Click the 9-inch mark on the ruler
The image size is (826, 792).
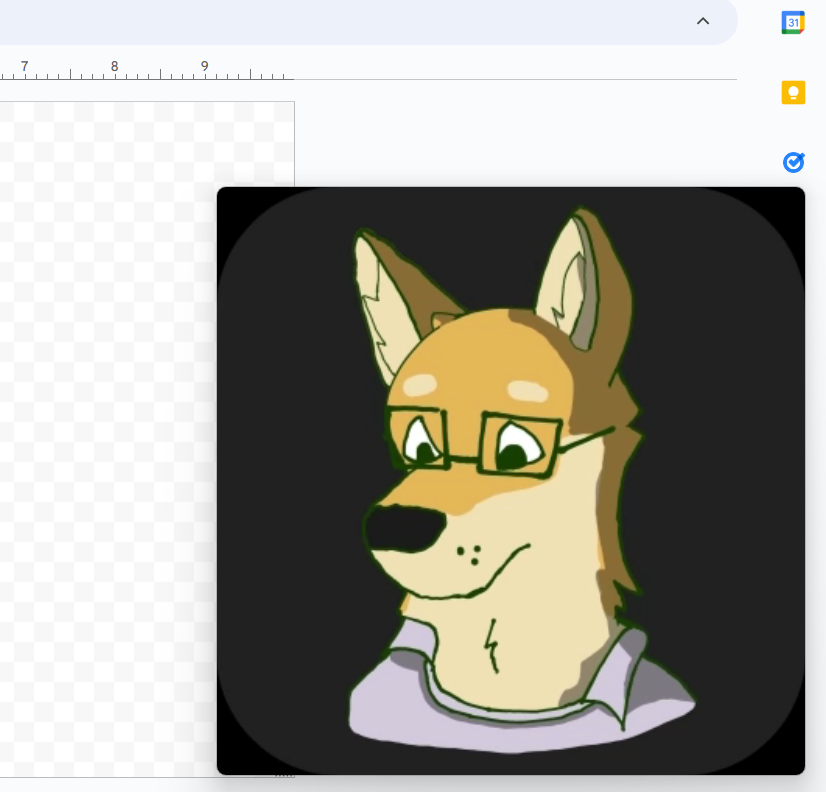tap(203, 66)
